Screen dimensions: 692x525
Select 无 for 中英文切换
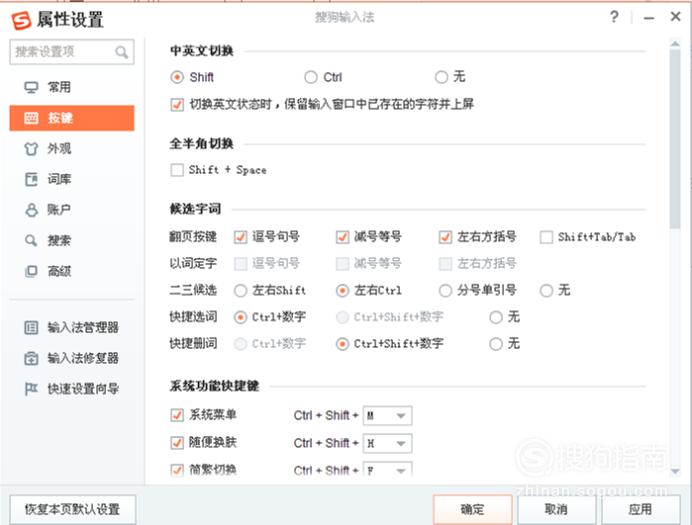(x=441, y=77)
